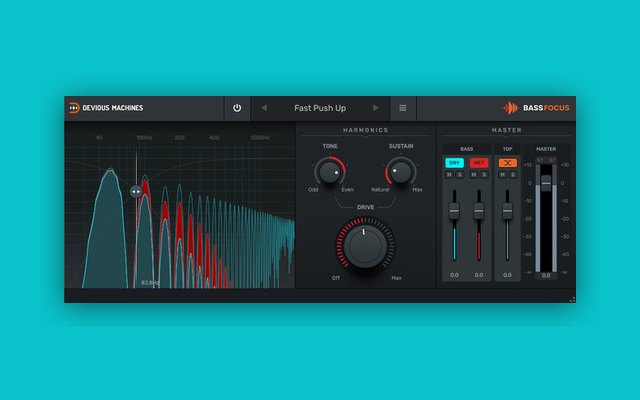Click the master meter peak readout
The image size is (640, 400).
546,160
